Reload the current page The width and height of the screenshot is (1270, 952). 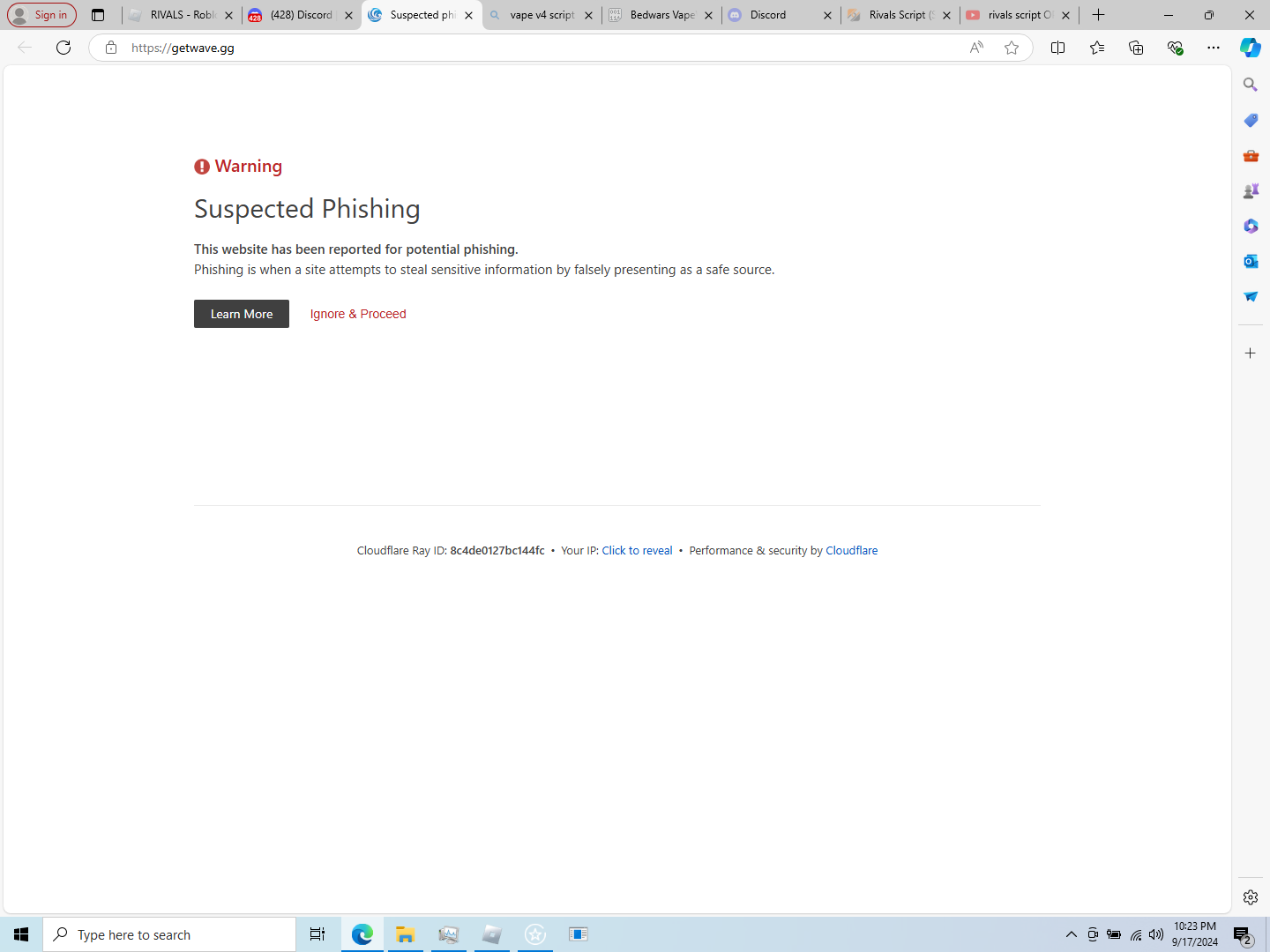(x=63, y=48)
